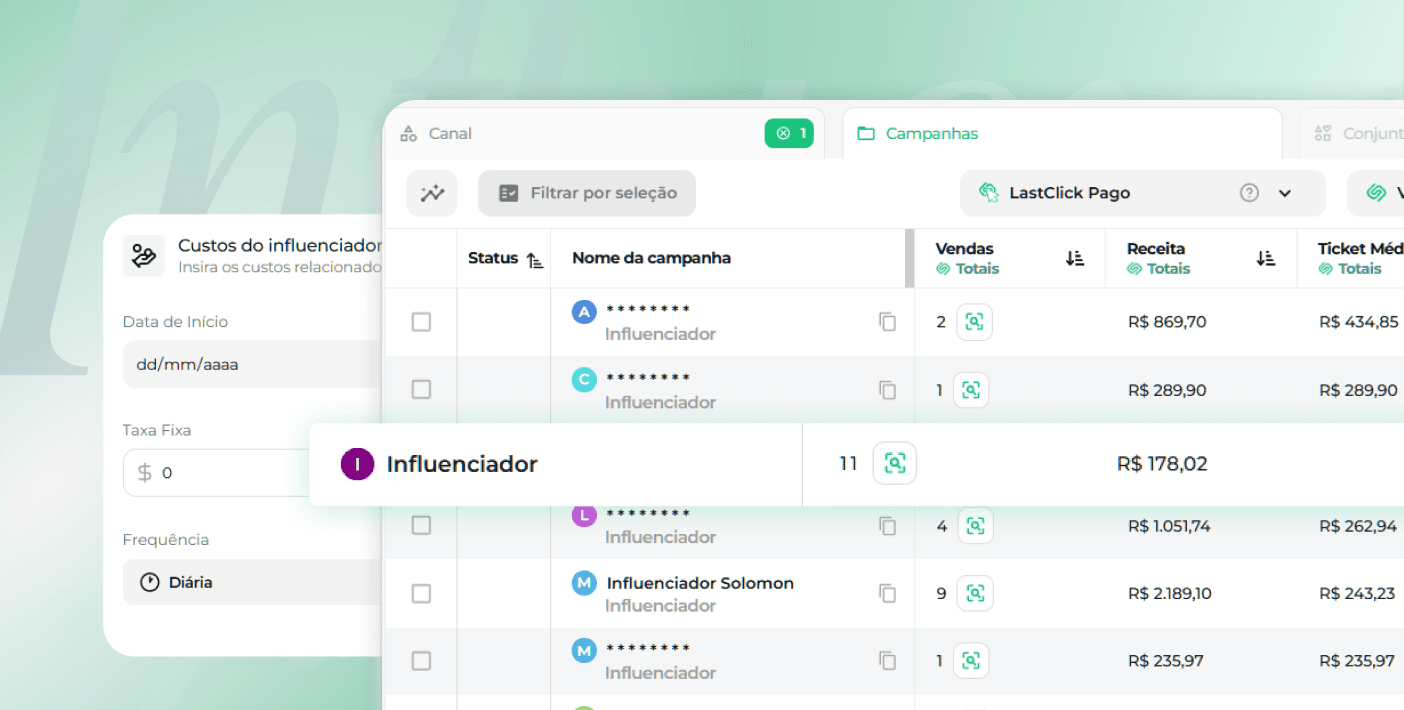
Task: Inspect sales for the R$ 289,90 row
Action: tap(971, 390)
